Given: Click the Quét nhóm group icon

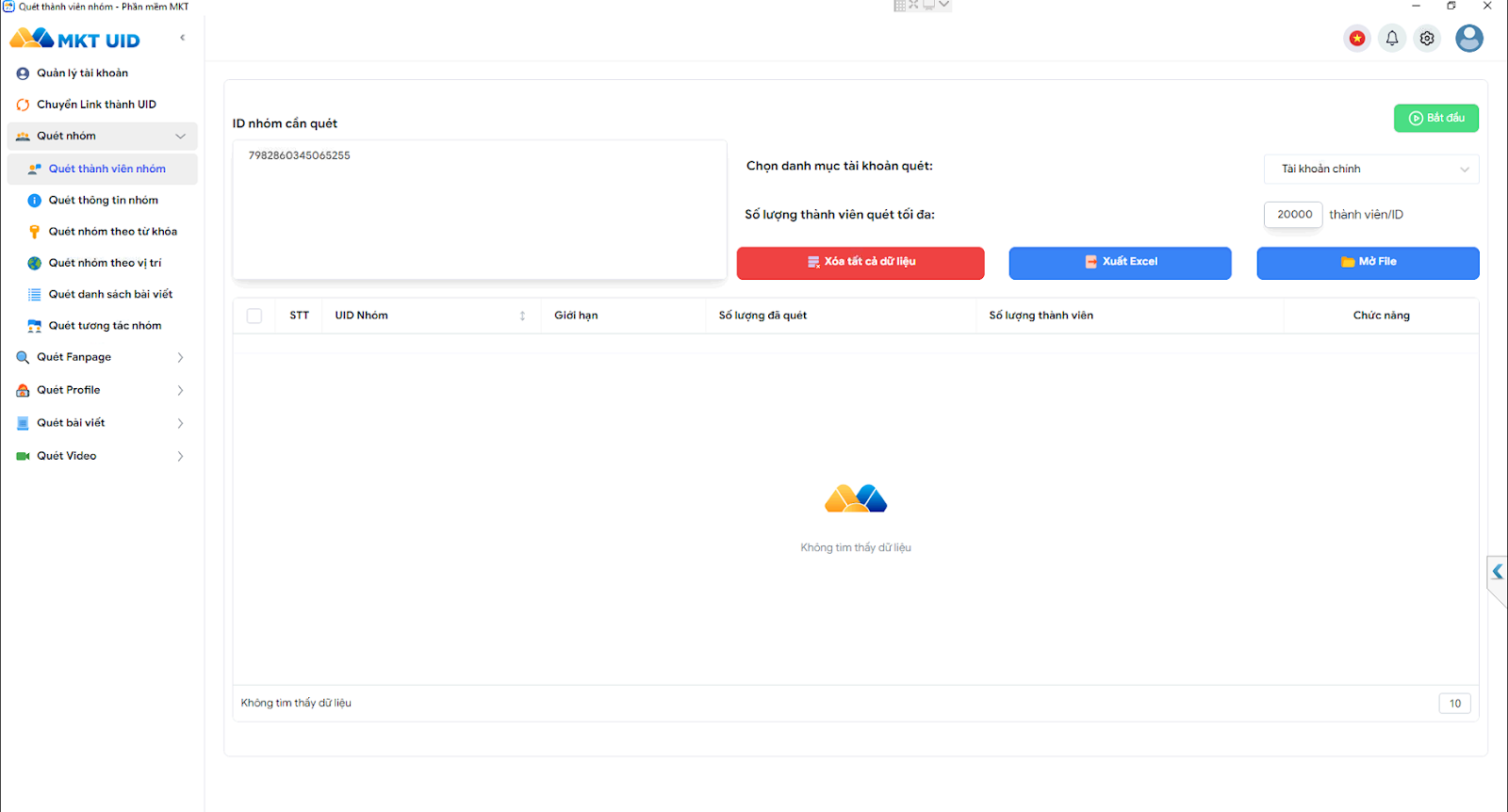Looking at the screenshot, I should 23,137.
